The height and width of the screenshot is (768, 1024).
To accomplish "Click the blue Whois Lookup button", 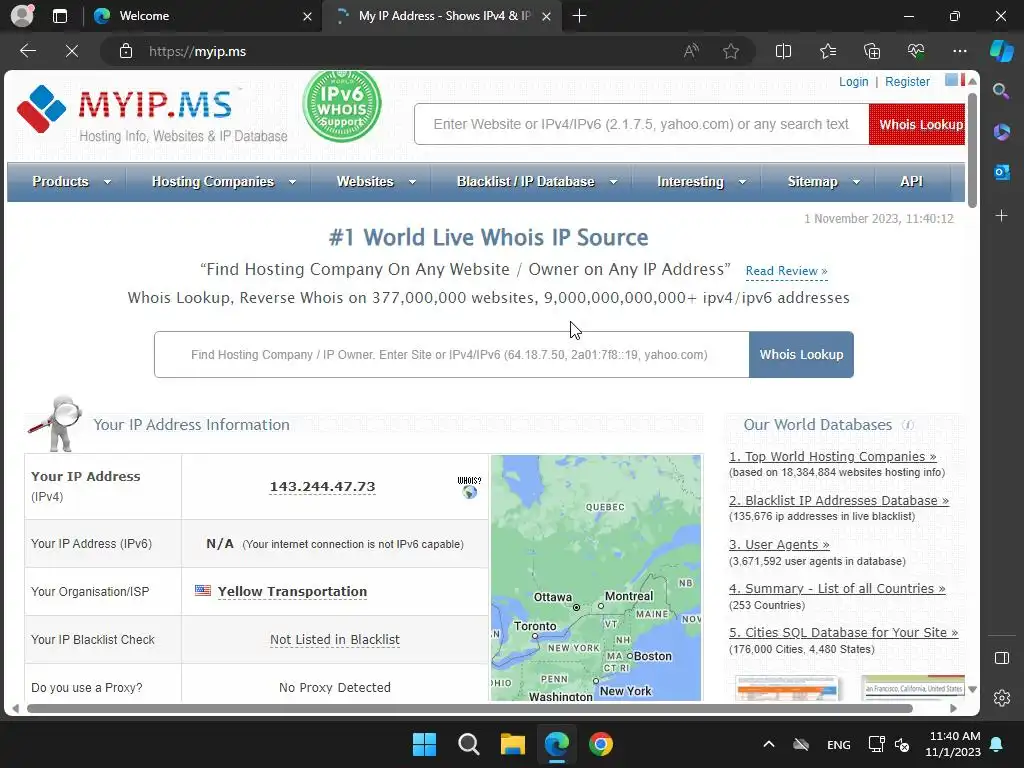I will (801, 355).
